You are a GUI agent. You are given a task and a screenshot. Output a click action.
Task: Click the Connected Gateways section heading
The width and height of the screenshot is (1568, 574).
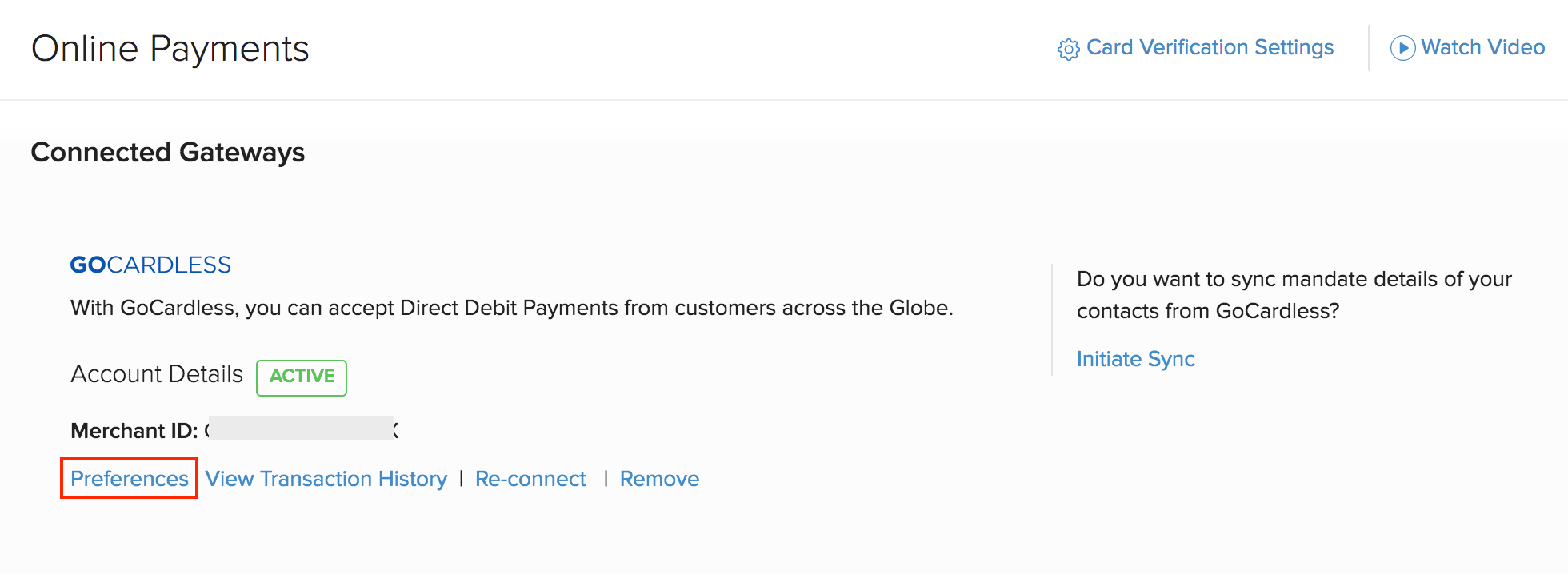tap(167, 152)
